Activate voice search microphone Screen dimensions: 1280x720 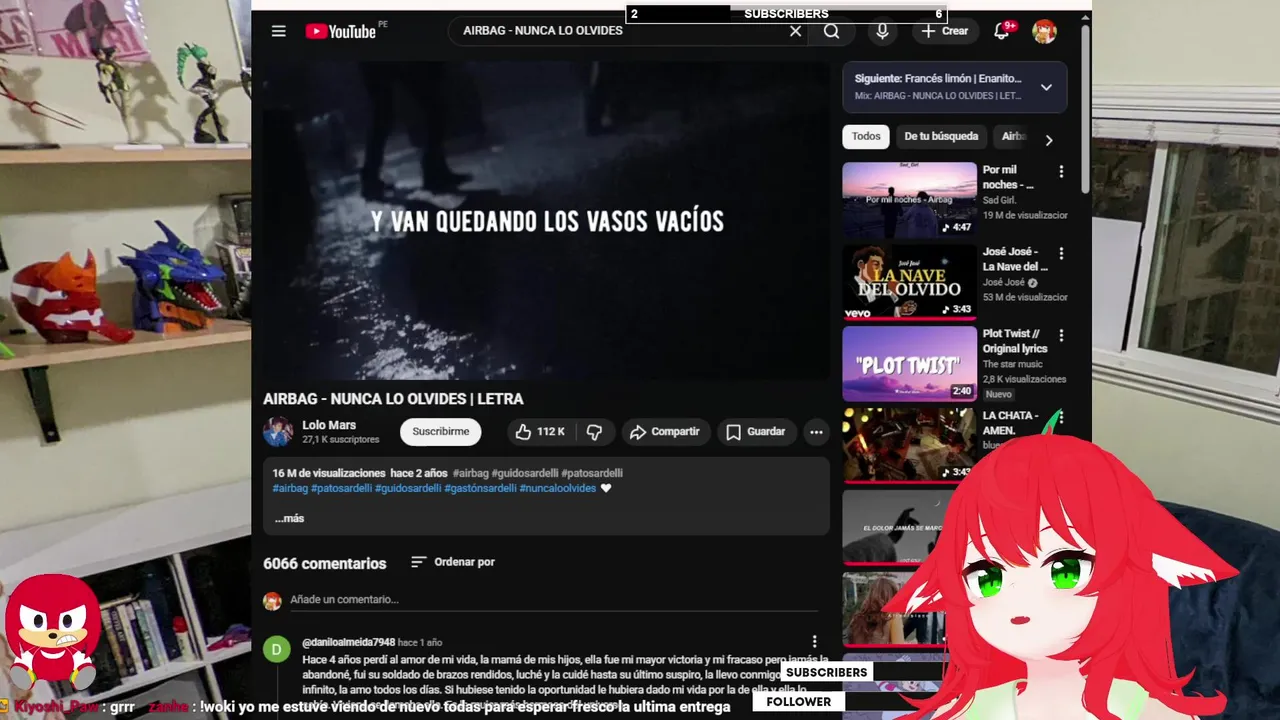click(x=882, y=31)
